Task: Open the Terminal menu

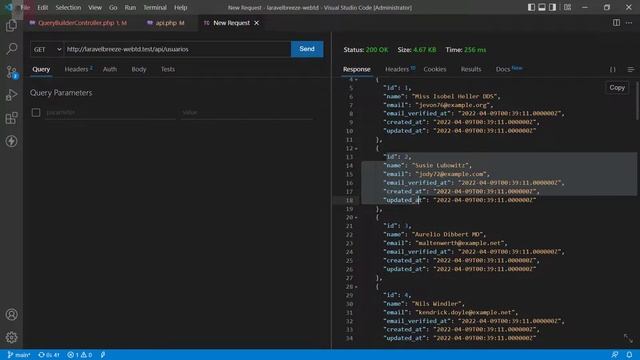Action: (x=155, y=7)
